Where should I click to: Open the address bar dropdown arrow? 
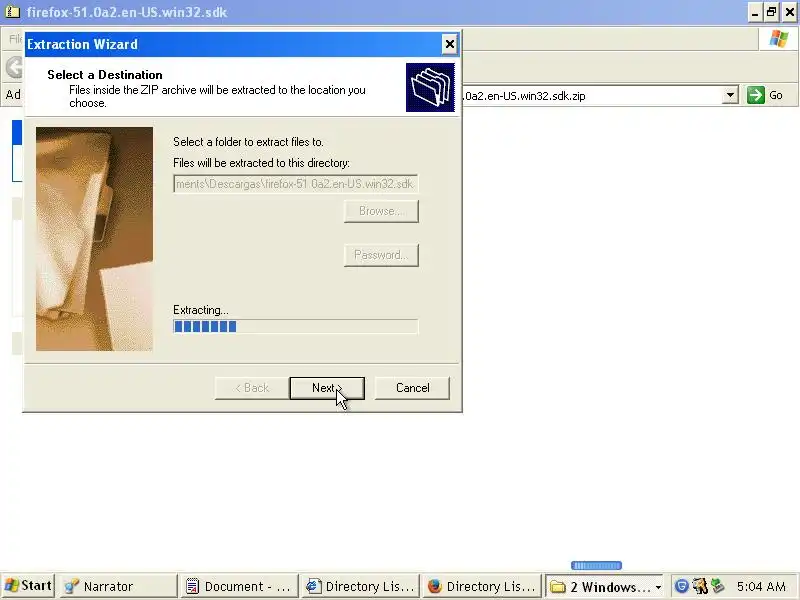[730, 95]
